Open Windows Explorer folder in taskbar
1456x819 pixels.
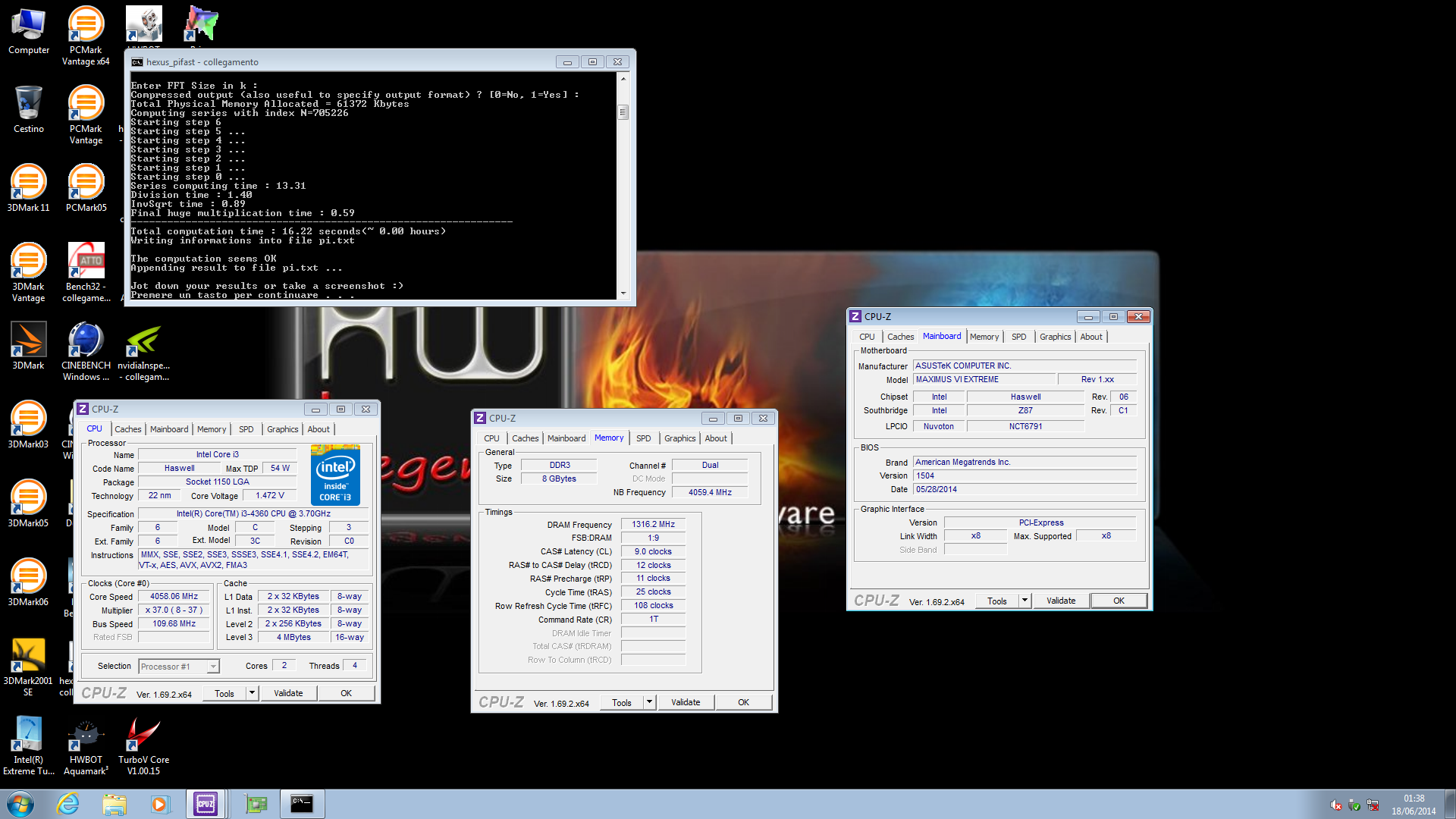click(x=115, y=804)
